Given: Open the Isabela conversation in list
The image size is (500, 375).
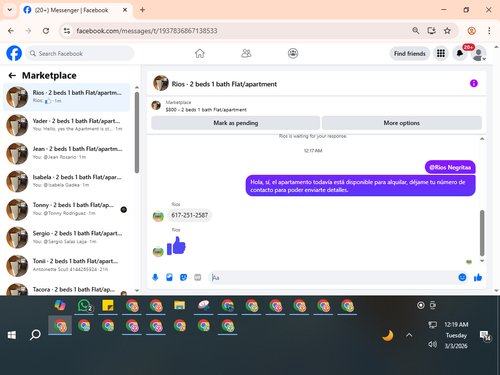Looking at the screenshot, I should (67, 181).
